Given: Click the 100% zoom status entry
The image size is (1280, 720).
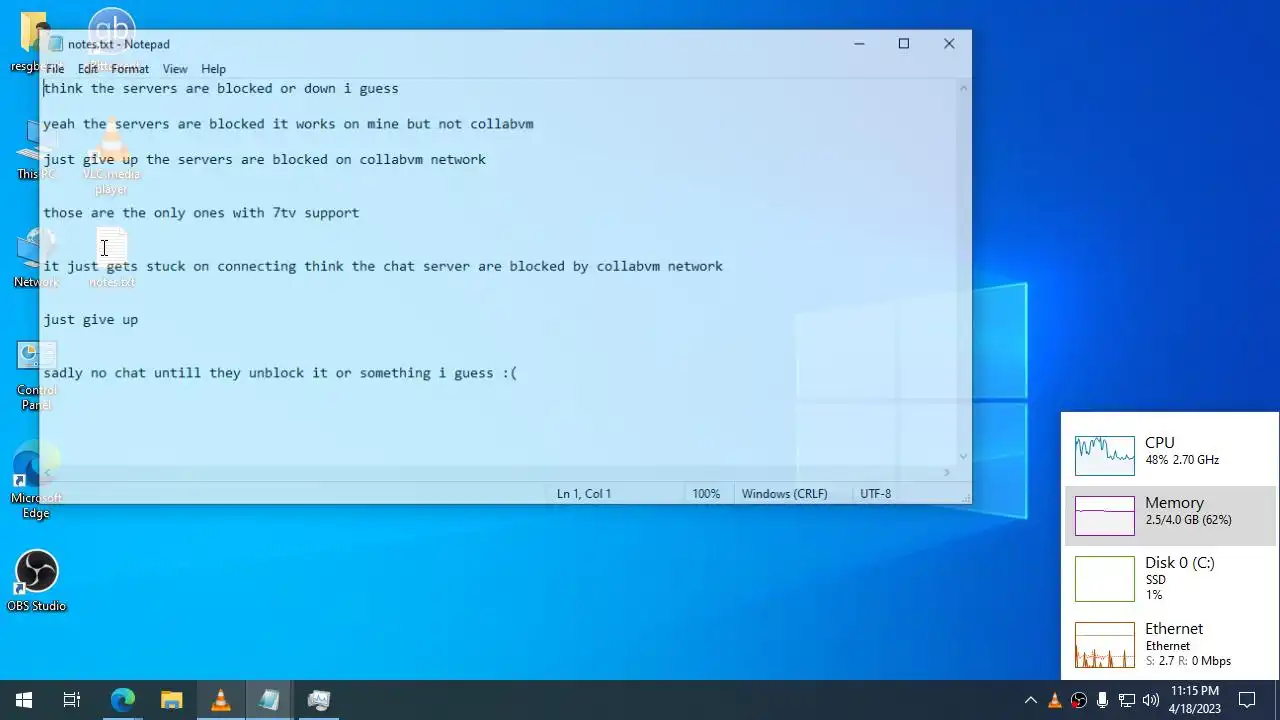Looking at the screenshot, I should [x=706, y=494].
